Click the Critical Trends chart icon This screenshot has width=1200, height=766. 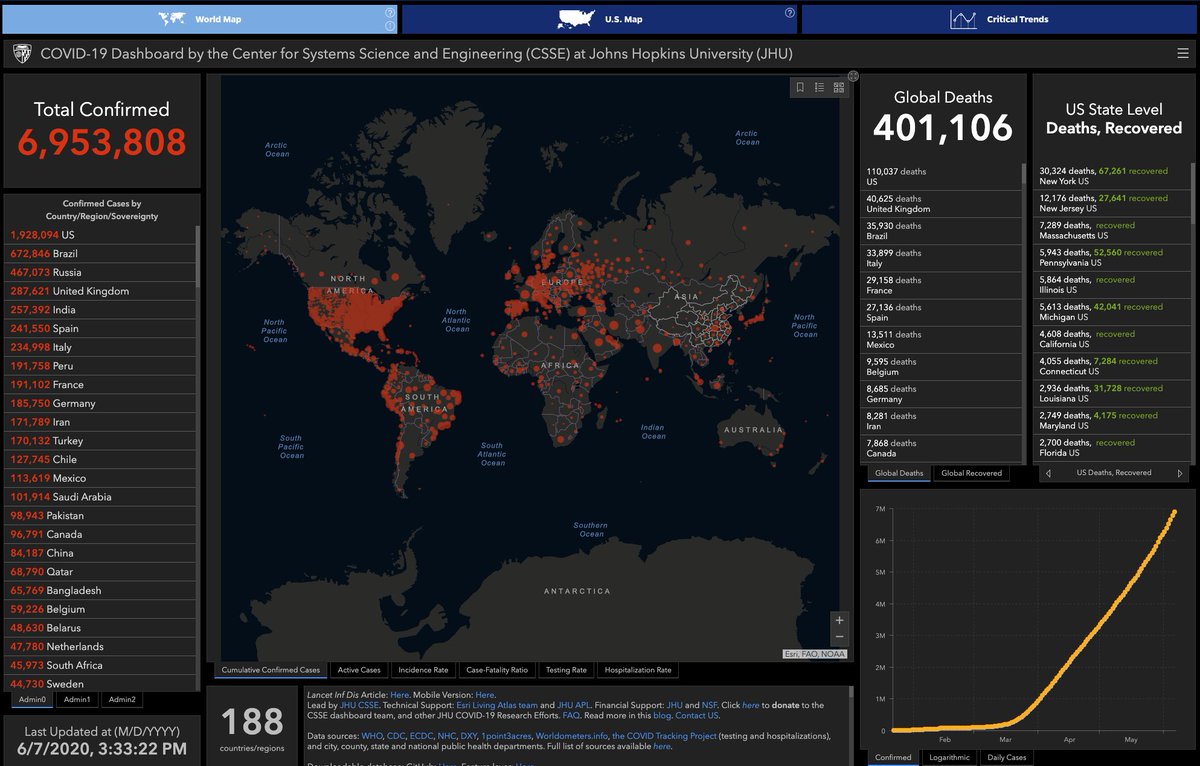[x=964, y=19]
